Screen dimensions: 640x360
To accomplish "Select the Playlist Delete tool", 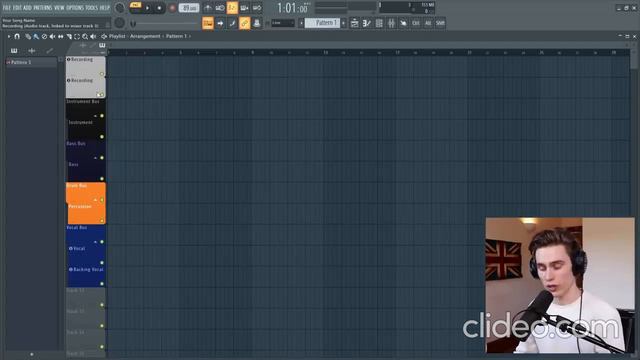I will coord(44,36).
